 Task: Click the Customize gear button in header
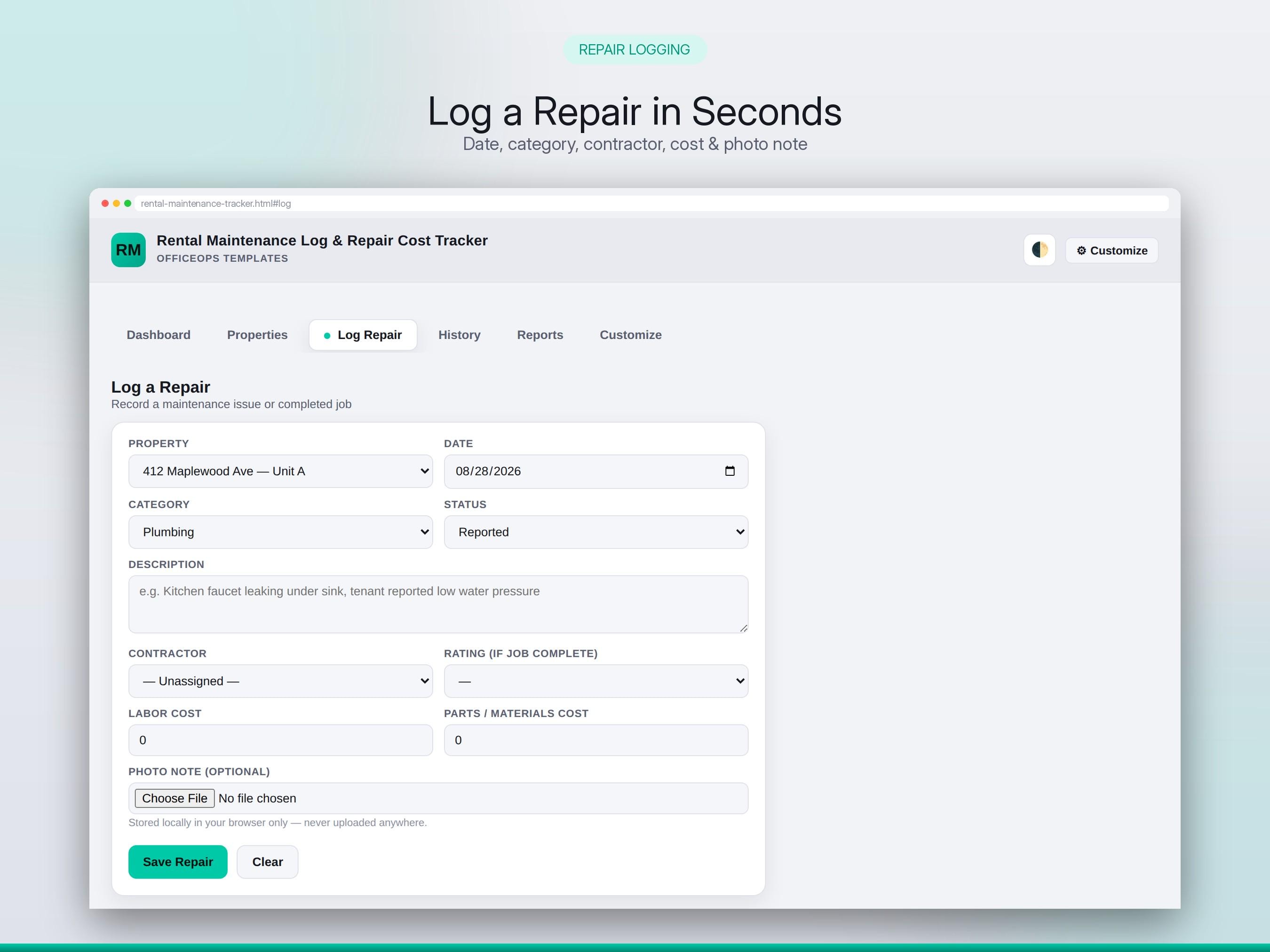(1111, 250)
